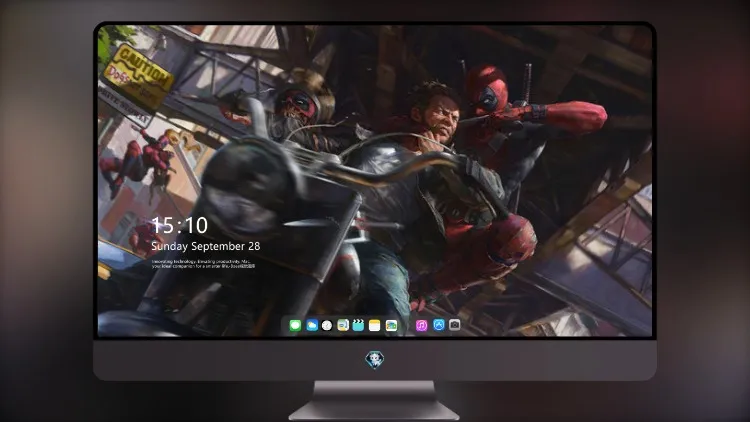
Task: Launch the Weather app from dock
Action: [x=311, y=326]
